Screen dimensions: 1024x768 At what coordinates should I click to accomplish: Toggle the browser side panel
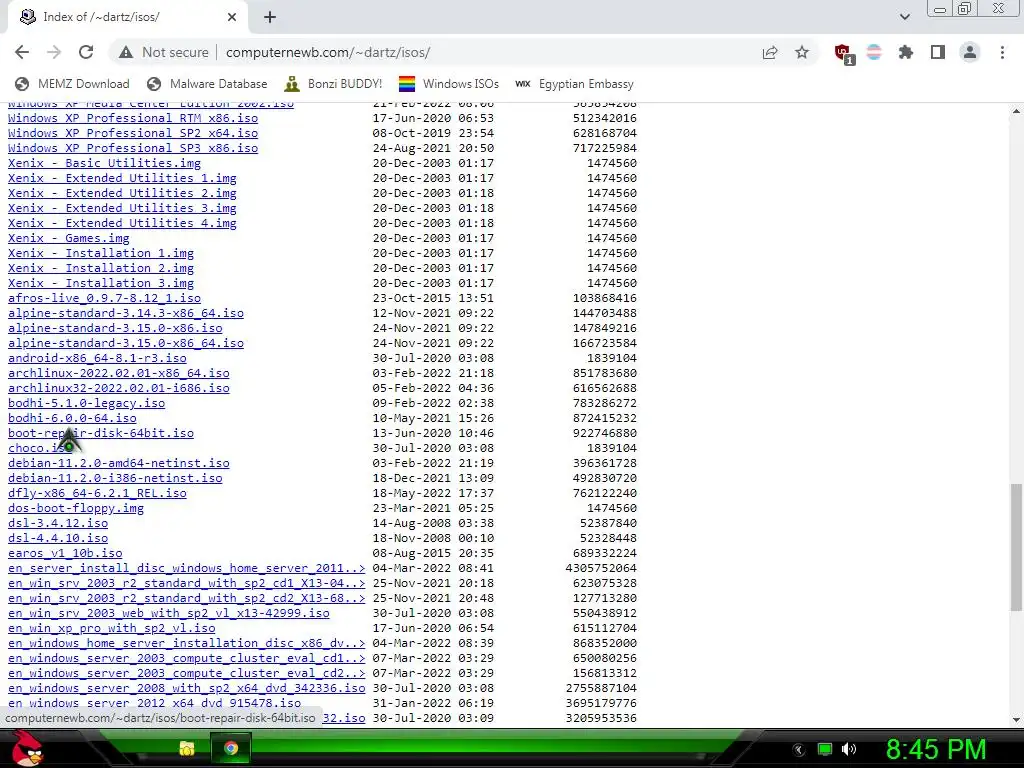pyautogui.click(x=938, y=52)
